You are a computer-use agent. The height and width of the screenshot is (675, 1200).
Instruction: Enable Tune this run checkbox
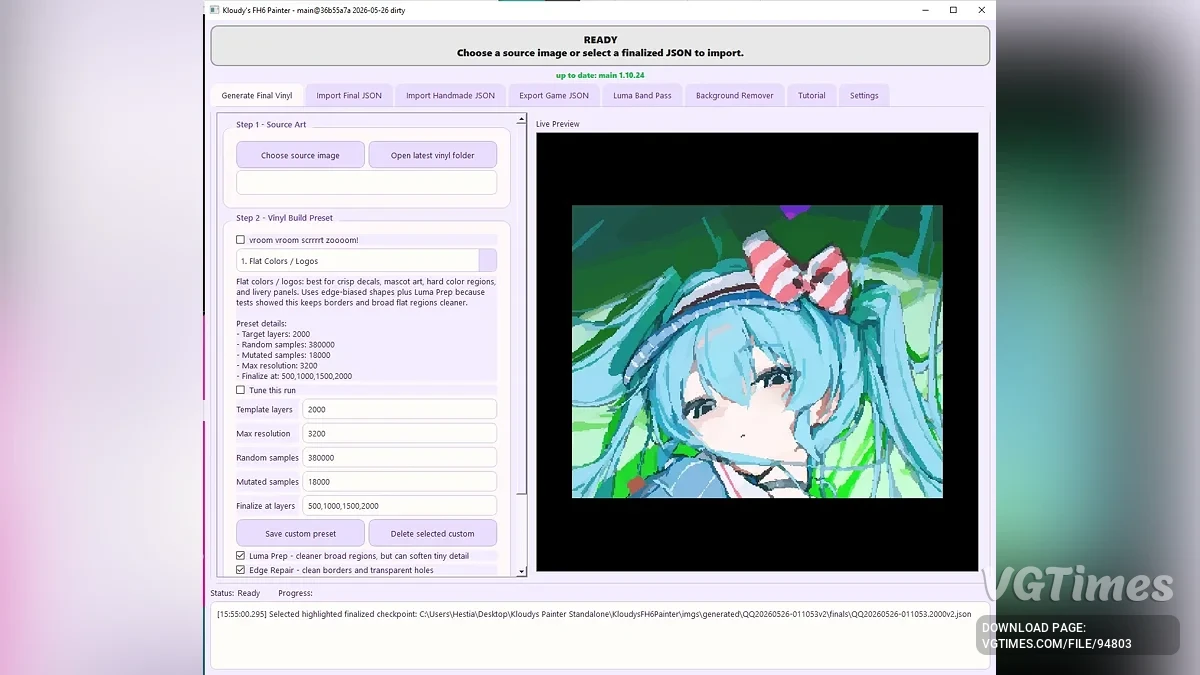point(240,390)
